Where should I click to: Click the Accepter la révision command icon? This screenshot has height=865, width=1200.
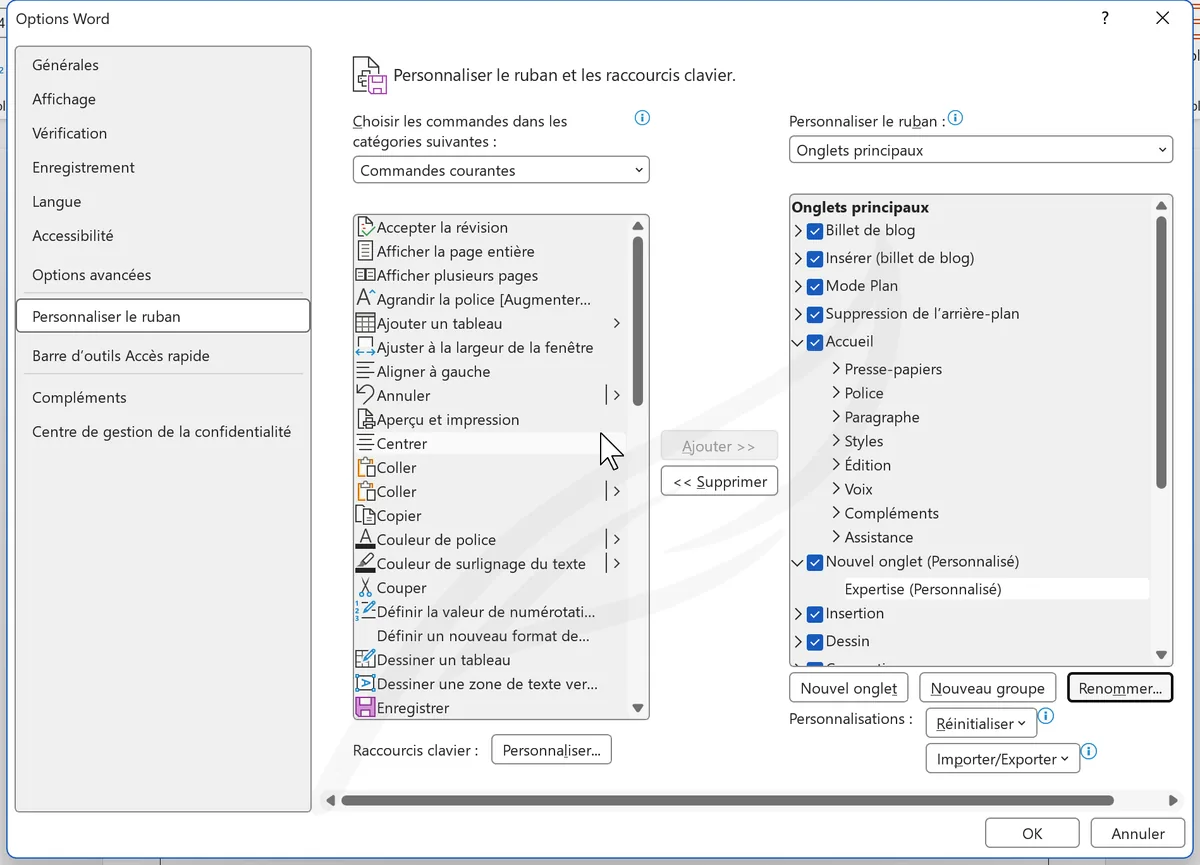point(365,227)
